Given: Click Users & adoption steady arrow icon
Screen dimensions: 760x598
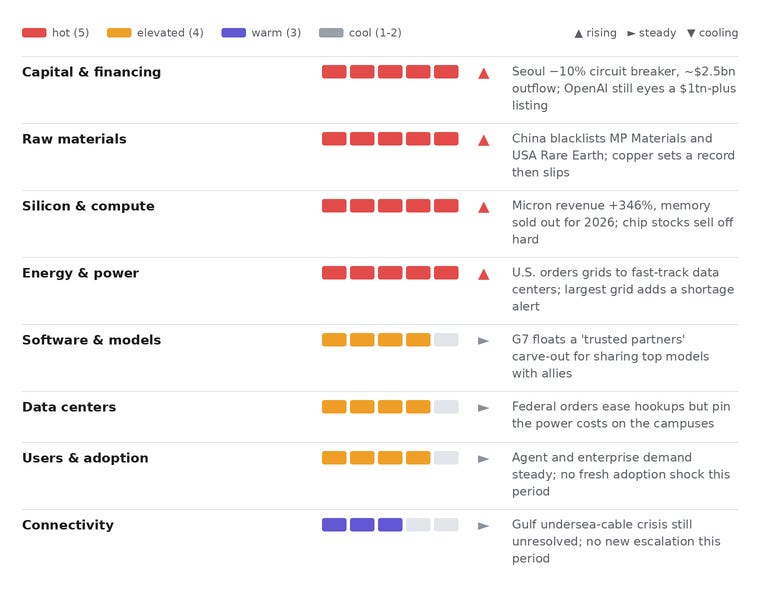Looking at the screenshot, I should (483, 459).
